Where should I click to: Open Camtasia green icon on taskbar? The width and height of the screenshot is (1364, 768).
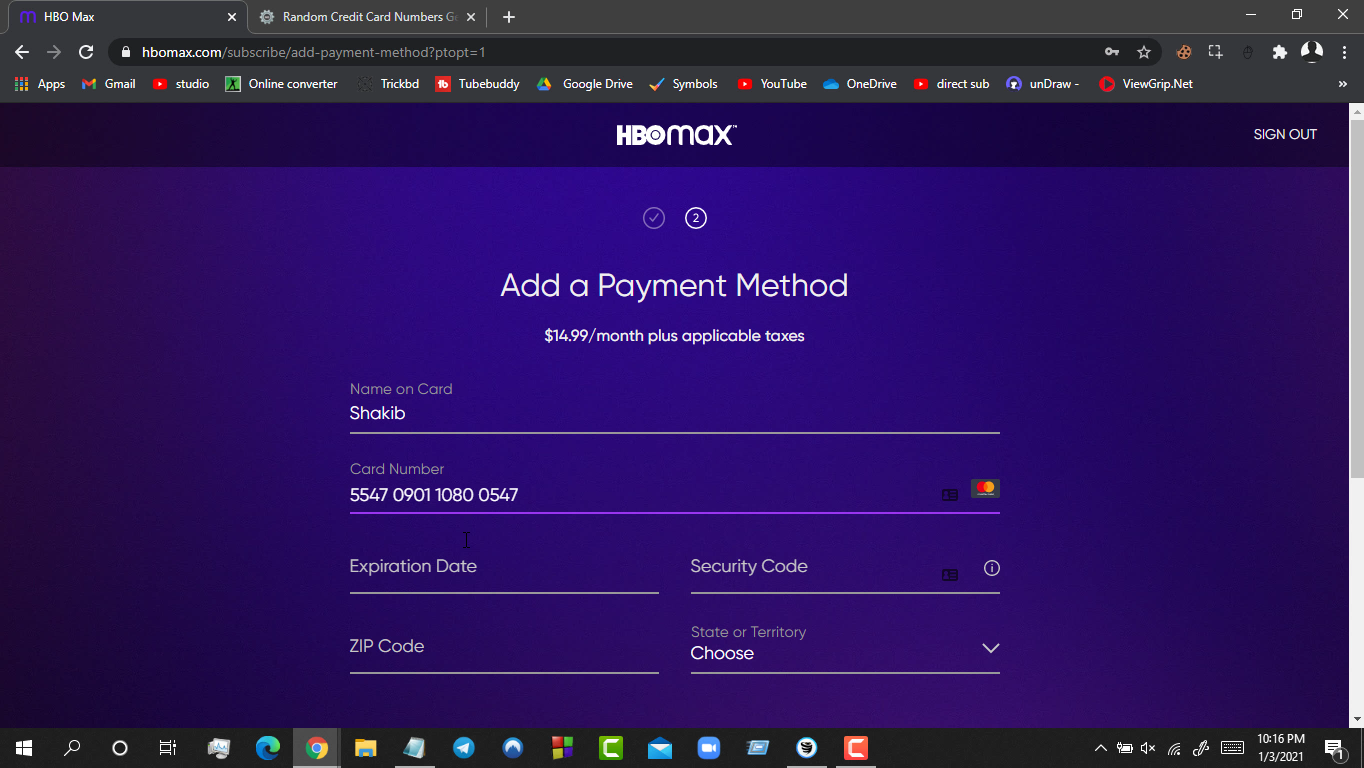(611, 748)
